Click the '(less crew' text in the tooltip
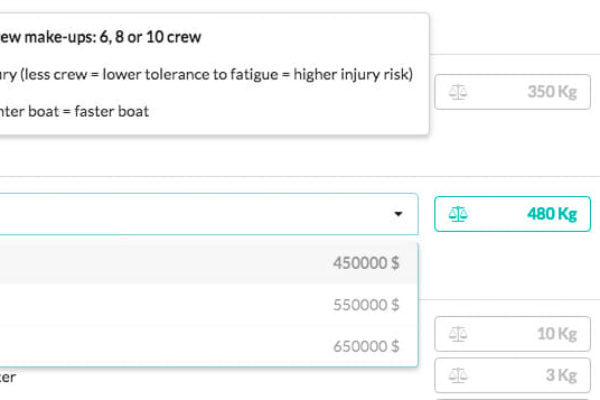 [x=53, y=74]
